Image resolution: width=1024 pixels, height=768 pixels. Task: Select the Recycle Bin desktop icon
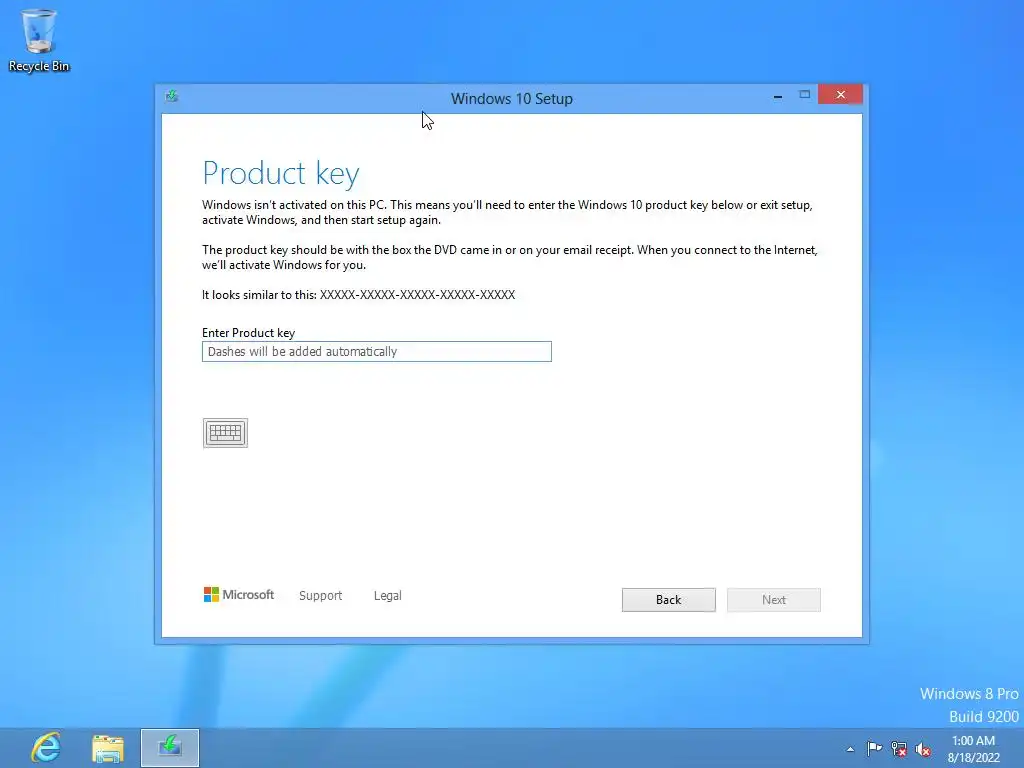(39, 40)
